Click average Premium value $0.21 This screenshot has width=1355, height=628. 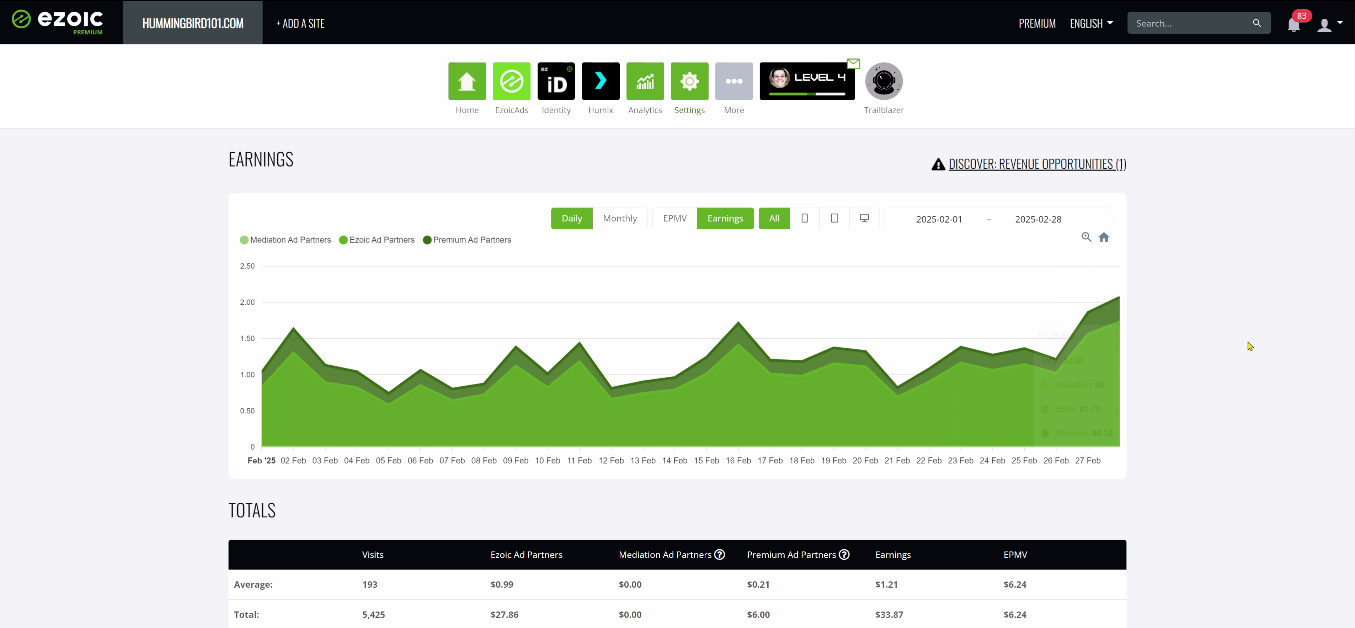click(x=759, y=584)
